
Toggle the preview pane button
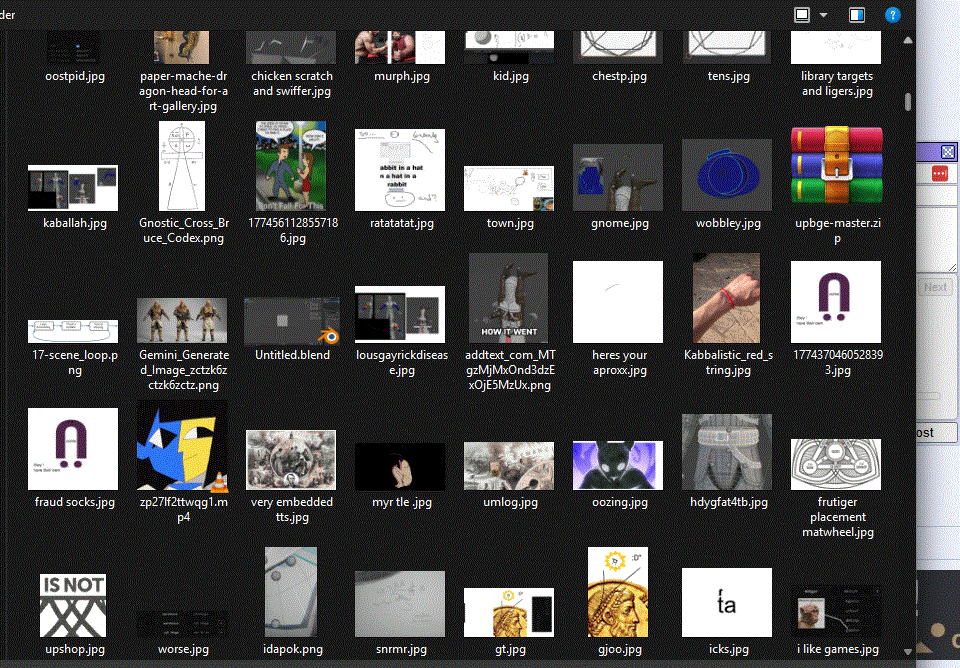pyautogui.click(x=857, y=15)
